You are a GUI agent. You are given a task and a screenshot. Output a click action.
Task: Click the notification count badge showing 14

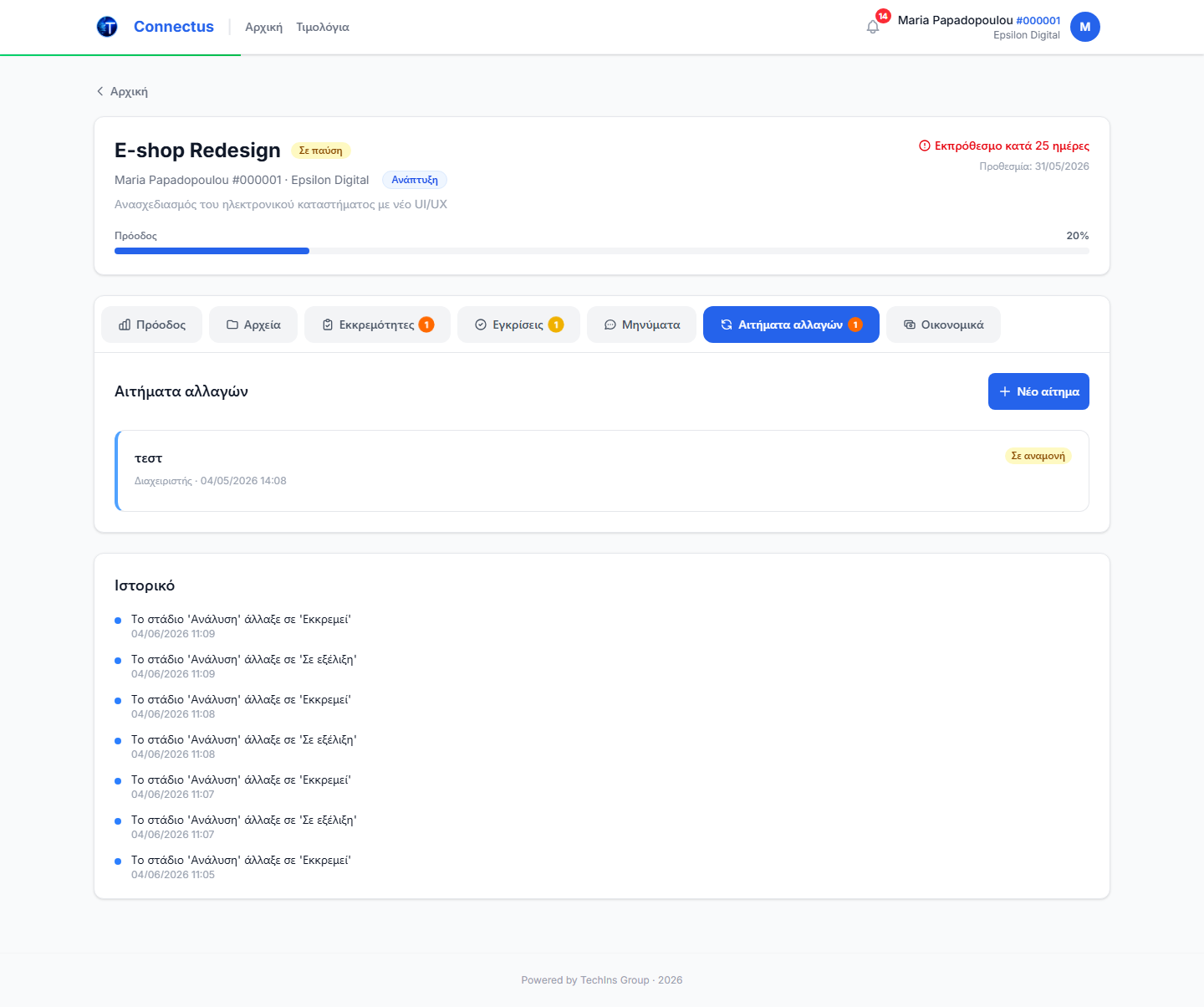(883, 16)
